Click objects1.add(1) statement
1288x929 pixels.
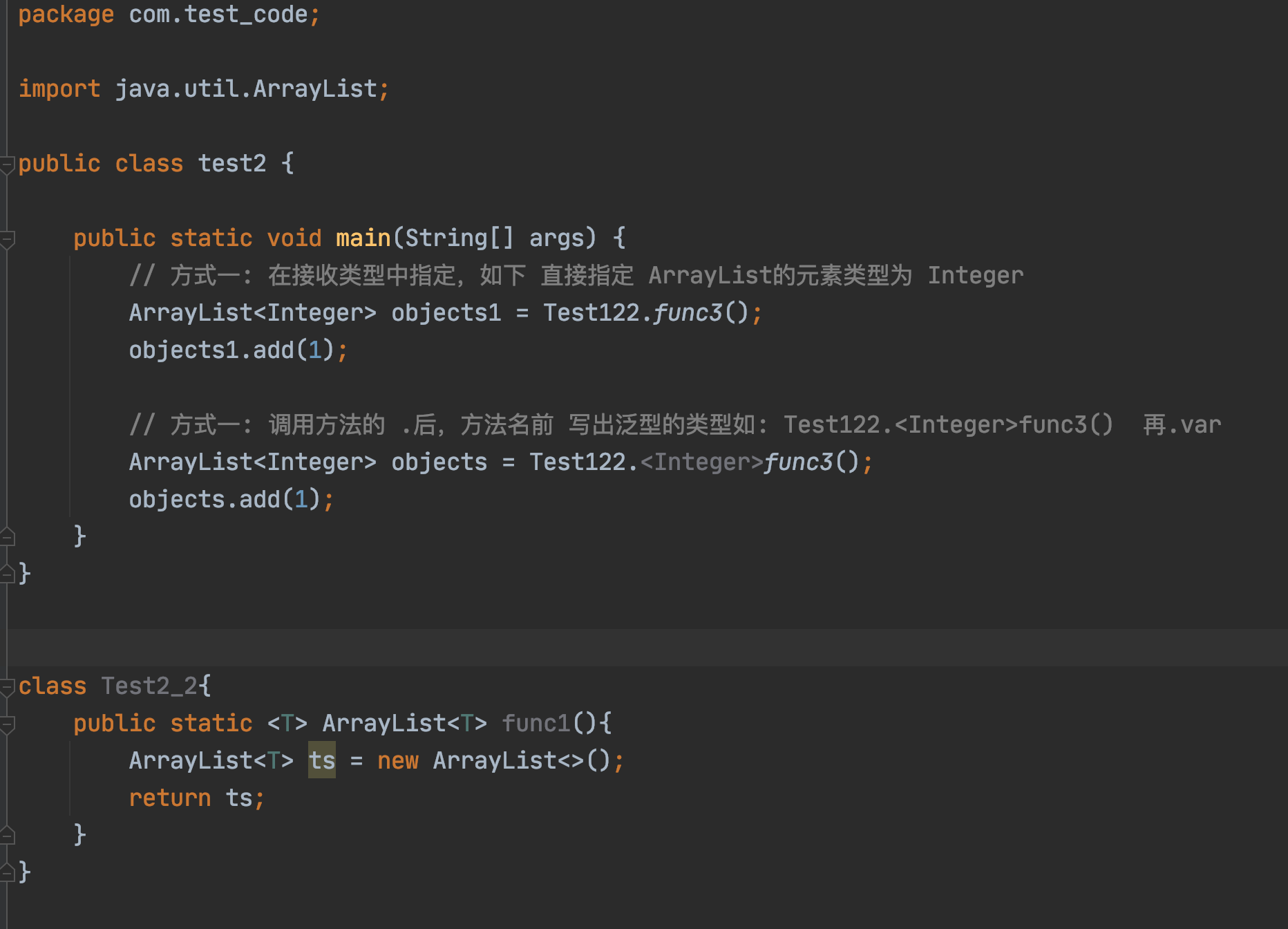pos(238,350)
